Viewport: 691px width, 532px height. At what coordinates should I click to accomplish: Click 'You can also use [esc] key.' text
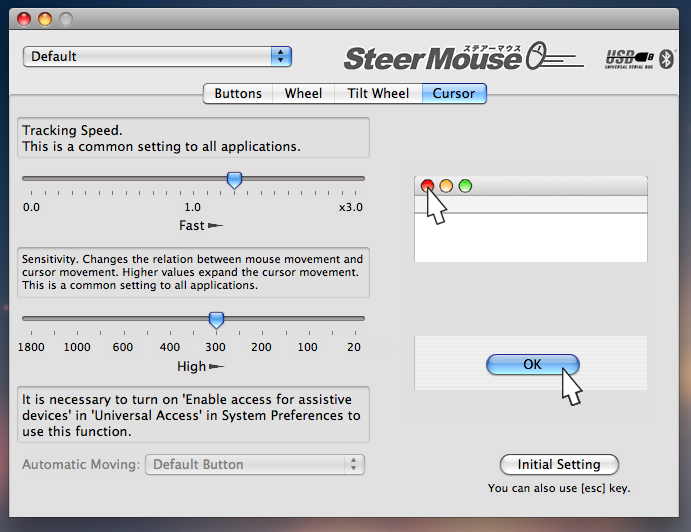559,488
